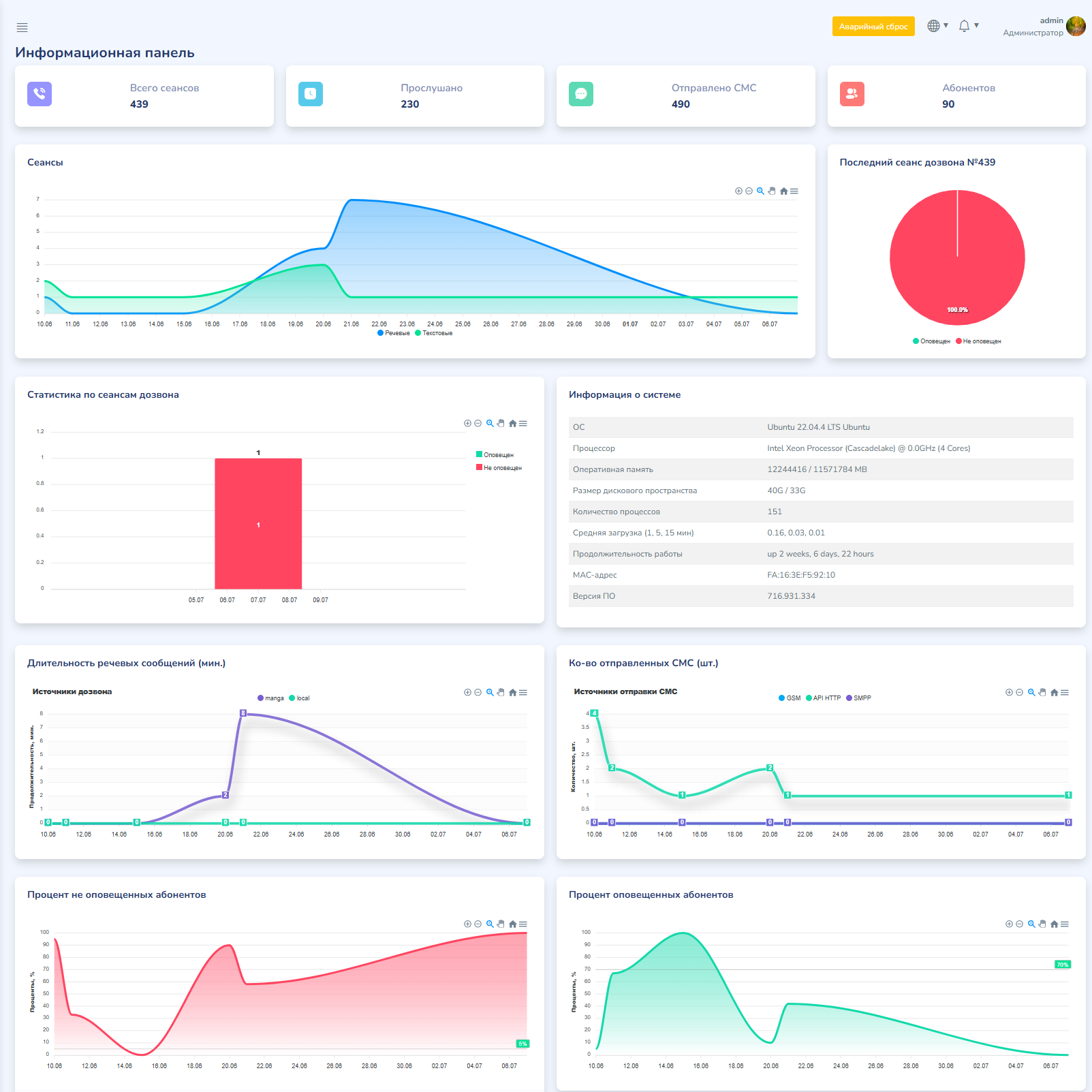Zoom out on Процент оповещенных абонентов chart
This screenshot has width=1092, height=1092.
click(1020, 924)
